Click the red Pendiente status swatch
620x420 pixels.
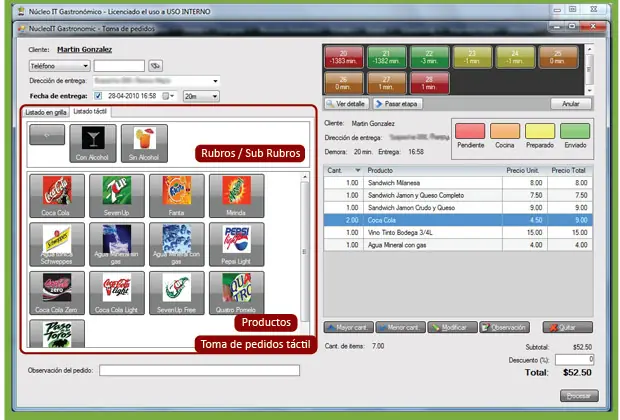pyautogui.click(x=470, y=131)
